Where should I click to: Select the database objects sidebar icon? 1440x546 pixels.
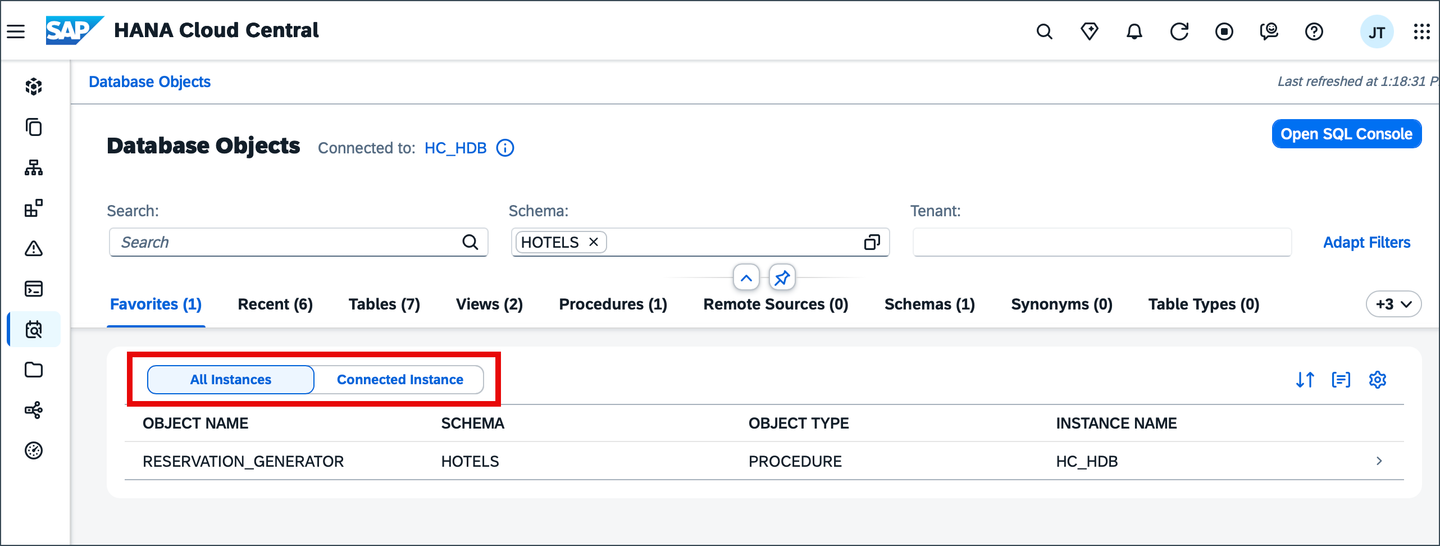pyautogui.click(x=34, y=329)
